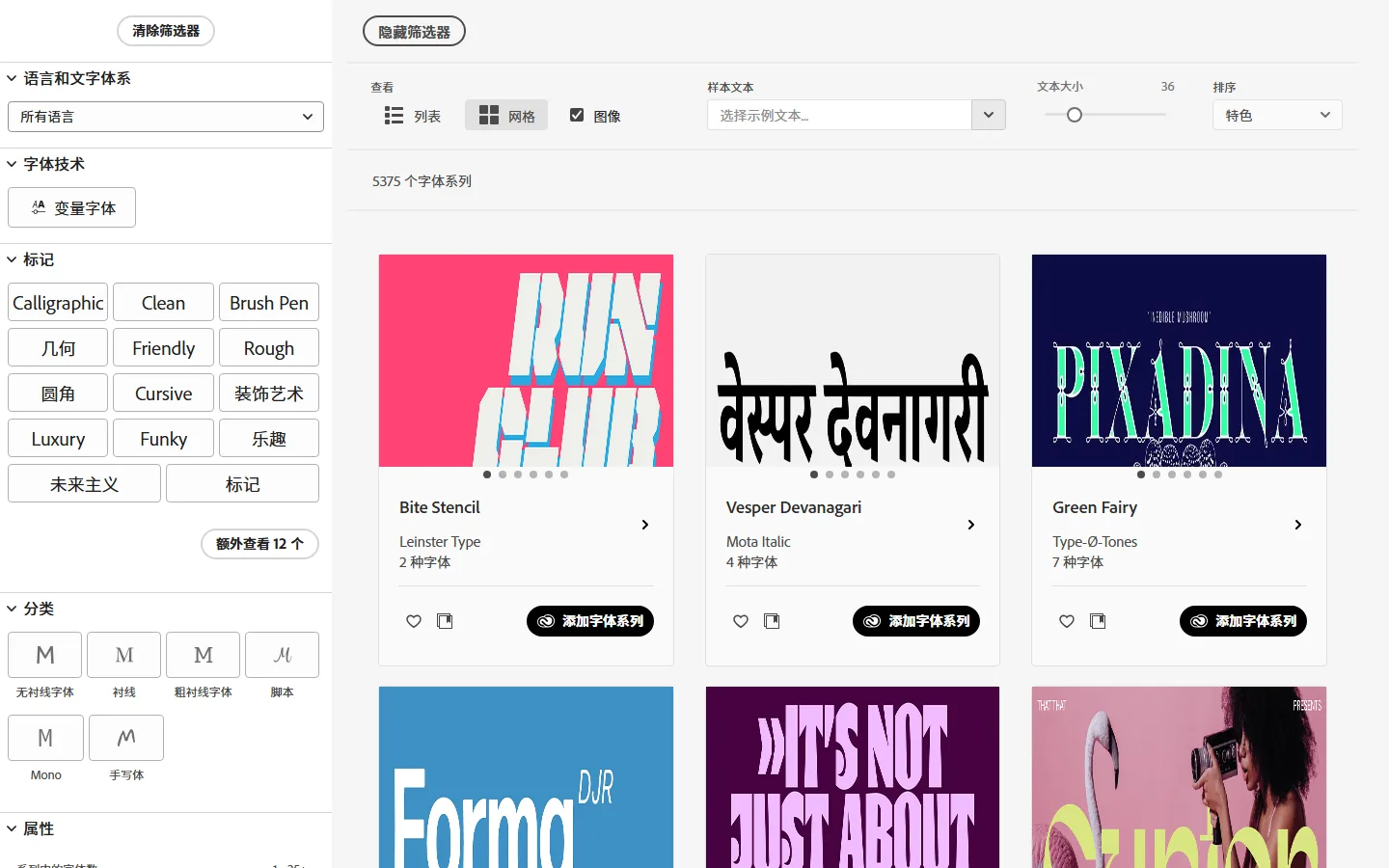Toggle the 几何 tag filter
The width and height of the screenshot is (1389, 868).
point(58,348)
